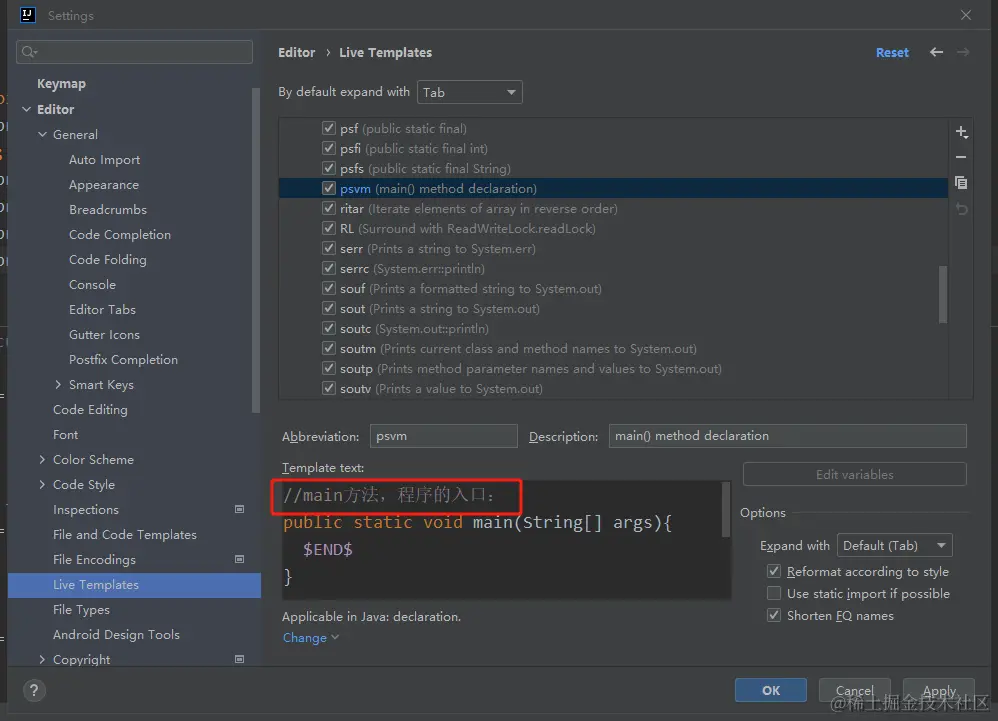Screen dimensions: 998x721
Task: Open help with the question mark icon
Action: pos(34,690)
